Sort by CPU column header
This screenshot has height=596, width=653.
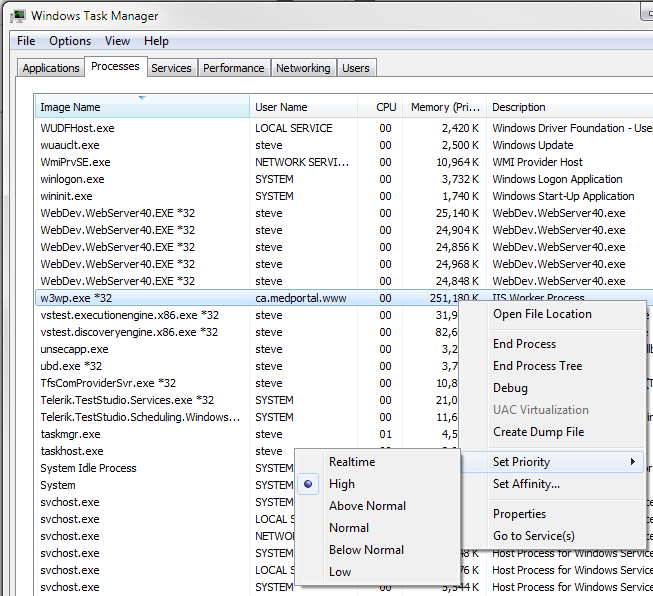coord(380,107)
